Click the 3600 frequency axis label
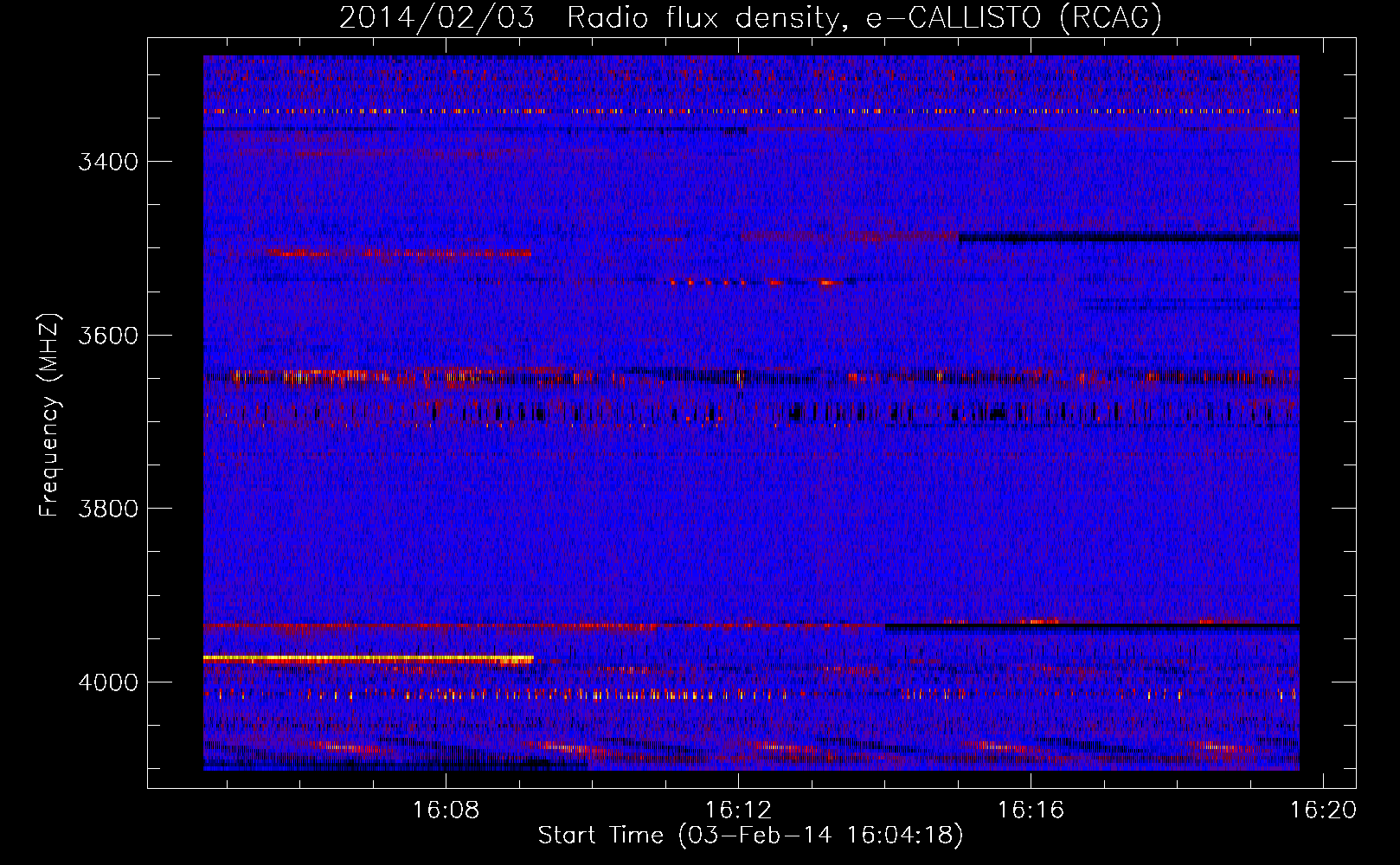 [x=108, y=336]
